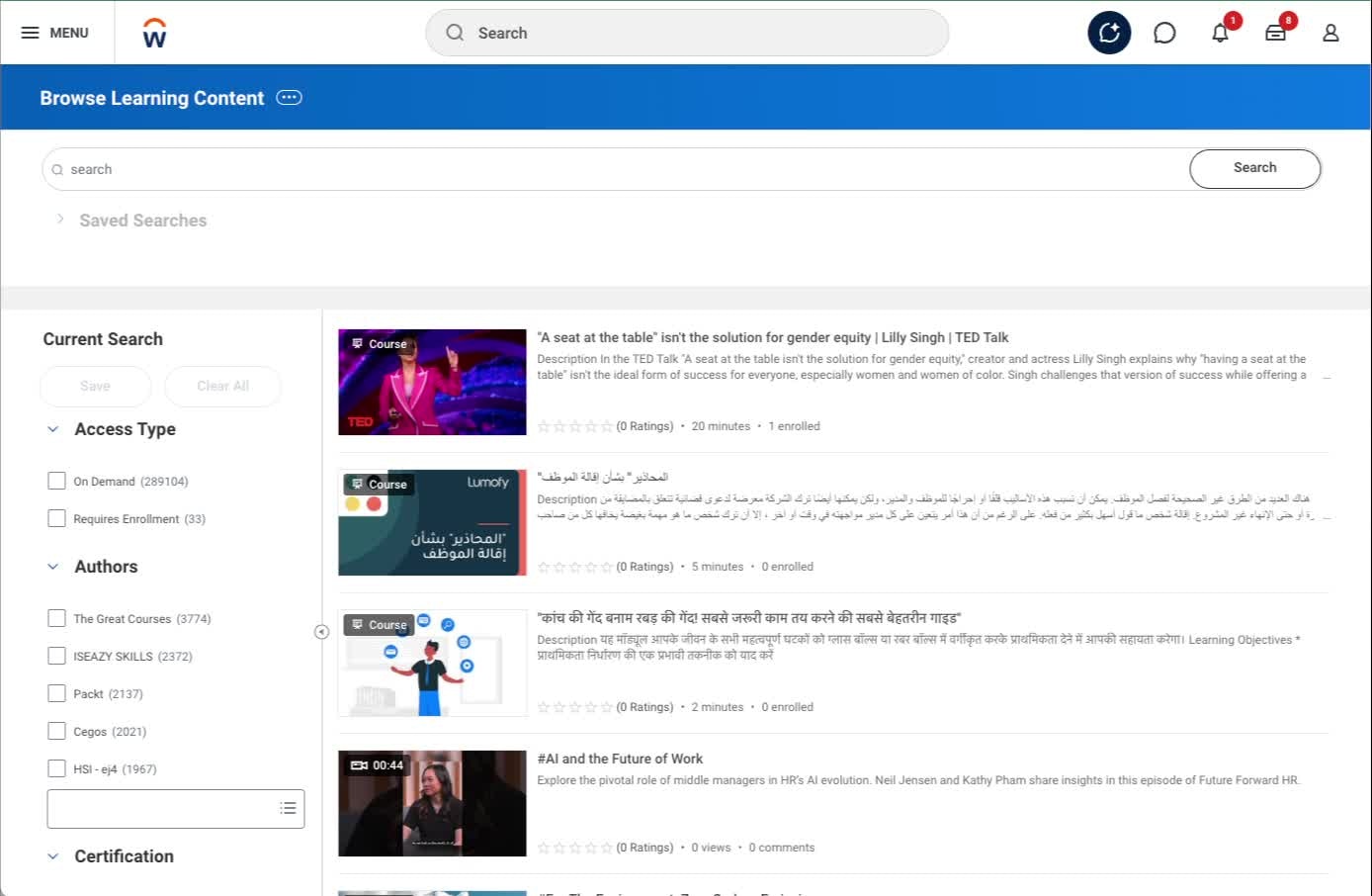Open the chat messages icon
The width and height of the screenshot is (1372, 896).
1164,33
